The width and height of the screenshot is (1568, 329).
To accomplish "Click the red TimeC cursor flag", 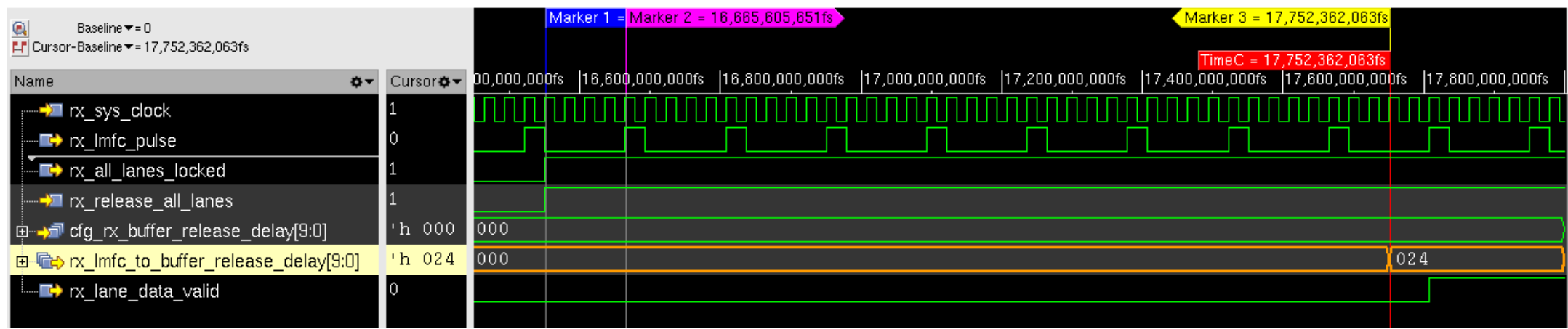I will click(x=1292, y=60).
